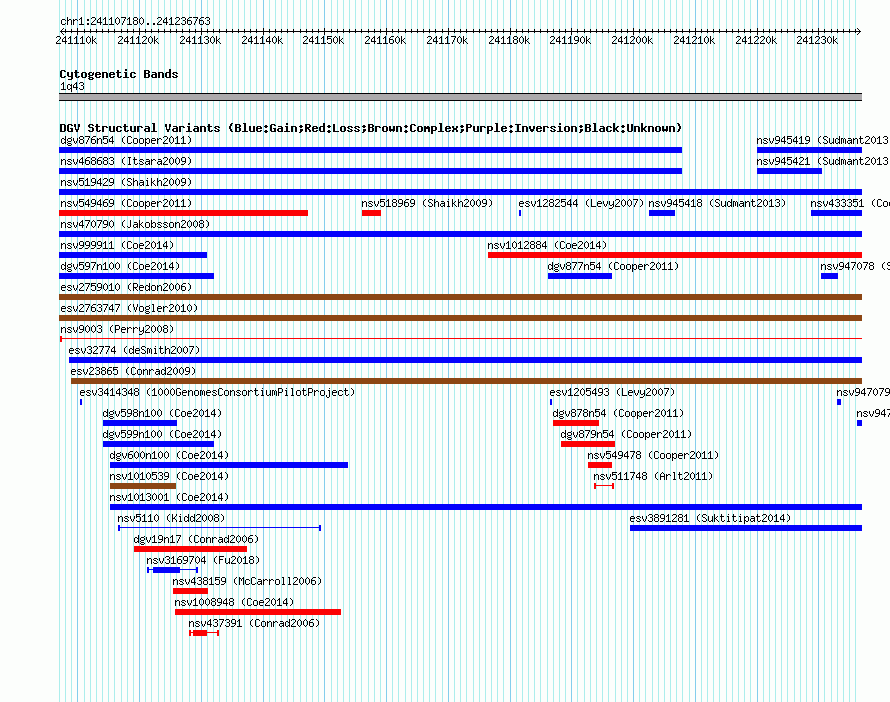
Task: Click the esv3414348 1000GenomesConsortiumPilotProject label
Action: pos(217,392)
